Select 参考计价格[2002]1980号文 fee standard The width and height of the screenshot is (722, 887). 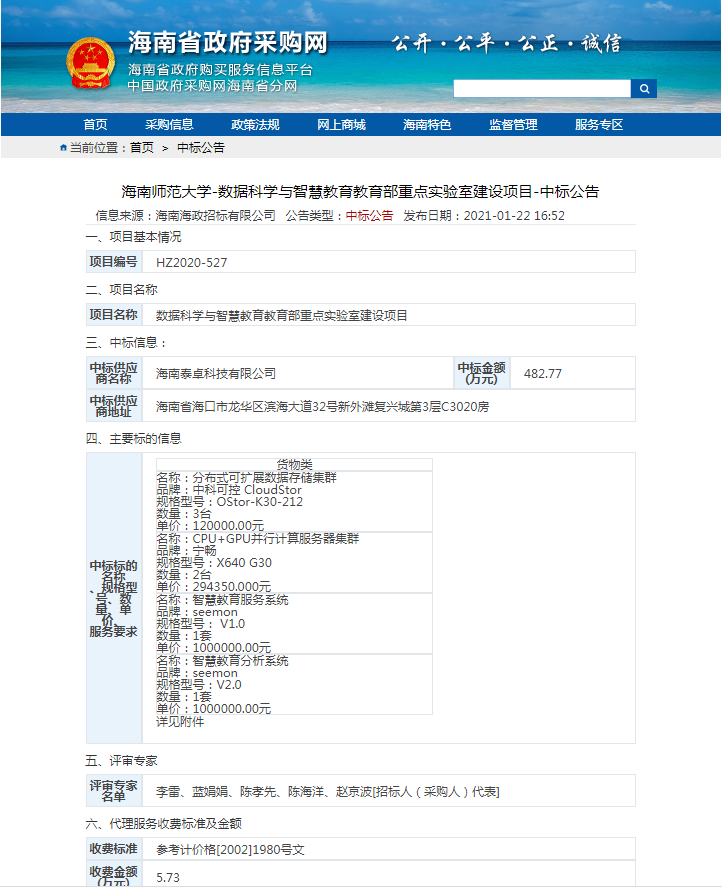pos(230,850)
